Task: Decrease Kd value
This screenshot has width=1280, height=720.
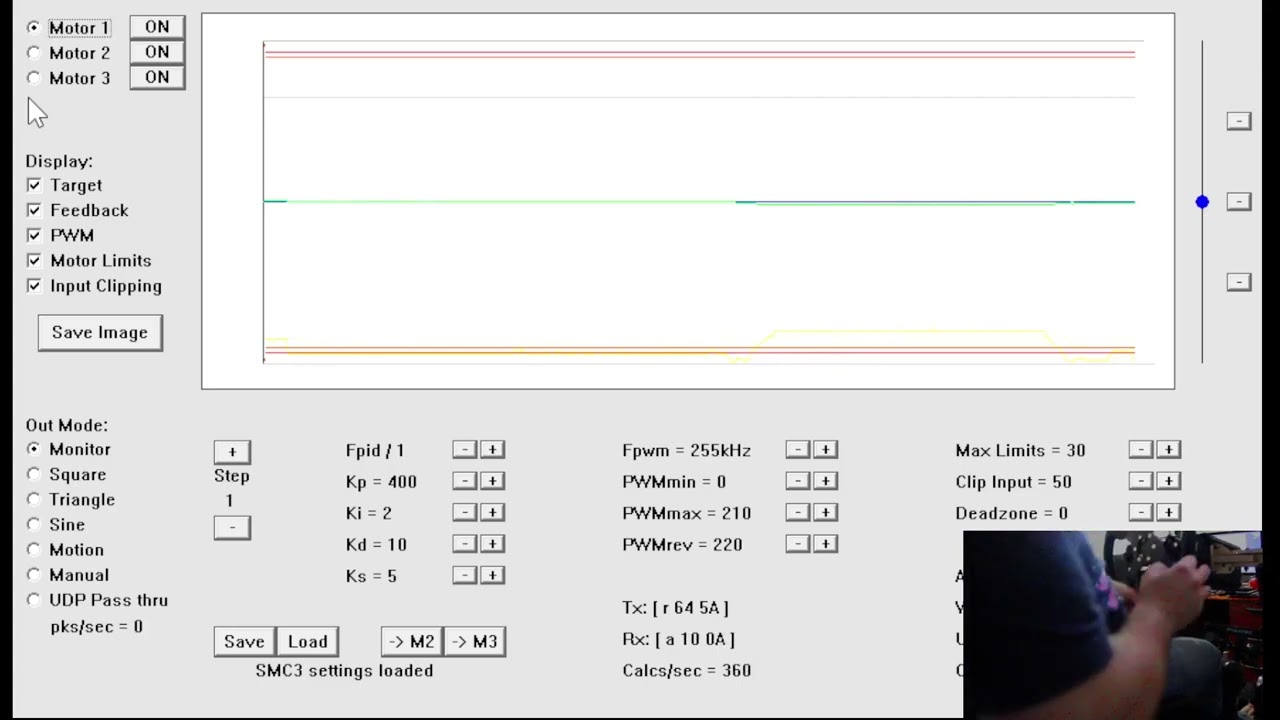Action: click(x=464, y=544)
